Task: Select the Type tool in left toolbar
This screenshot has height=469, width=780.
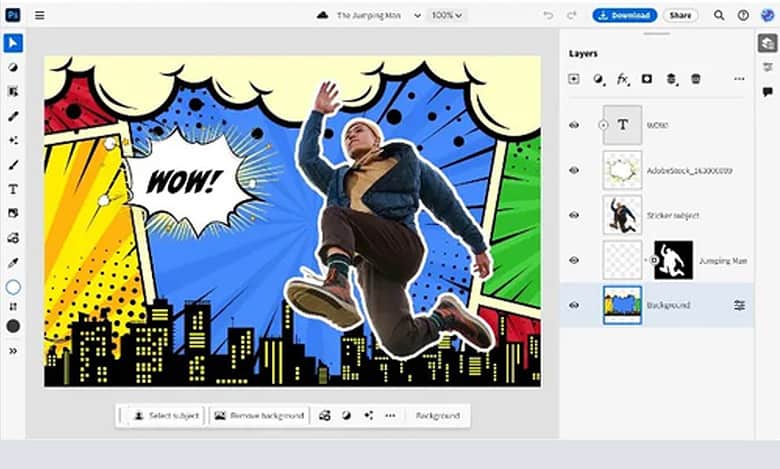Action: [13, 189]
